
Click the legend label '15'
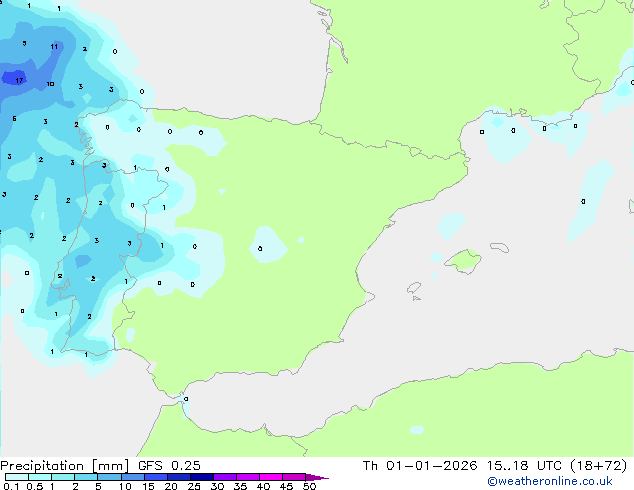[x=148, y=486]
